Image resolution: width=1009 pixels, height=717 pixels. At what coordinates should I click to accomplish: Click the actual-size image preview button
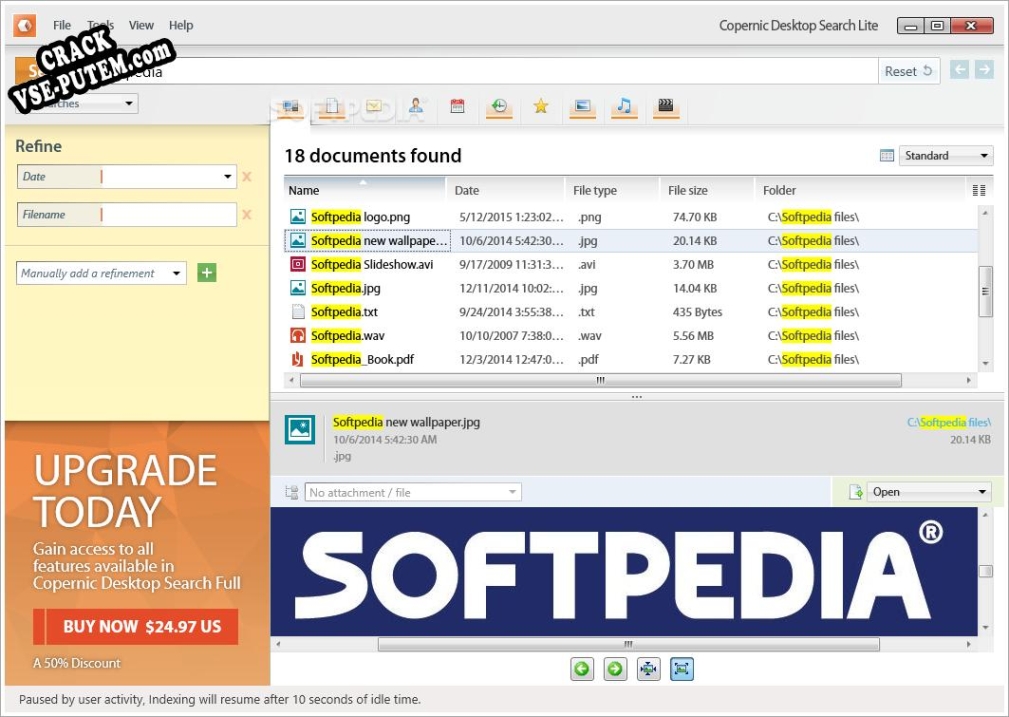click(681, 669)
